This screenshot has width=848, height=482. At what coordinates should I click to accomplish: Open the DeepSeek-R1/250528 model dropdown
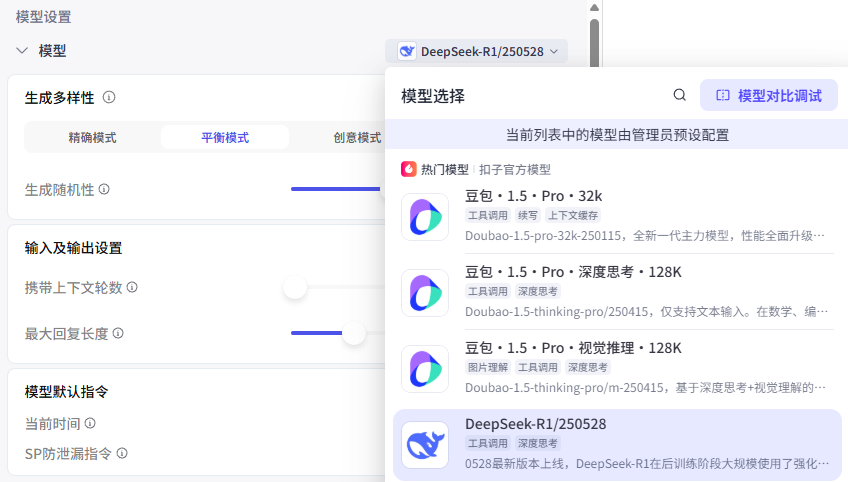476,51
